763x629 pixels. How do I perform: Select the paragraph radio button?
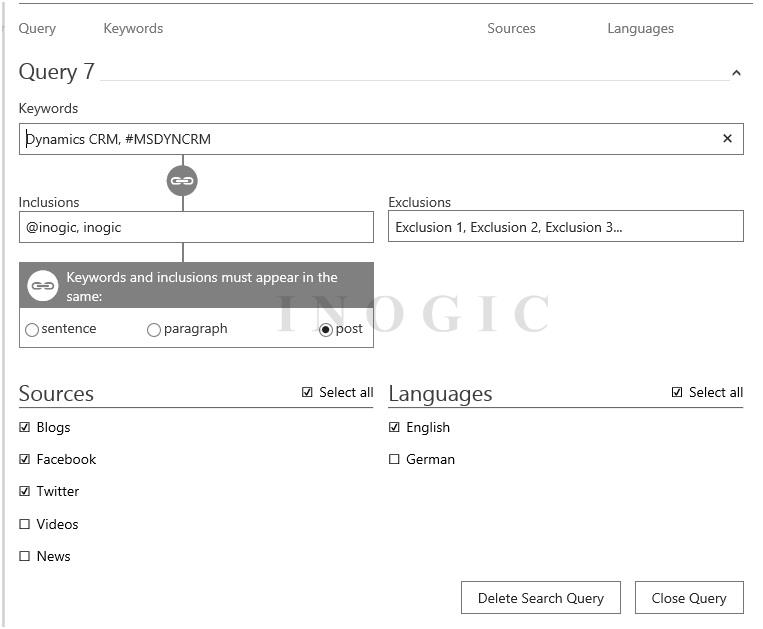[153, 330]
